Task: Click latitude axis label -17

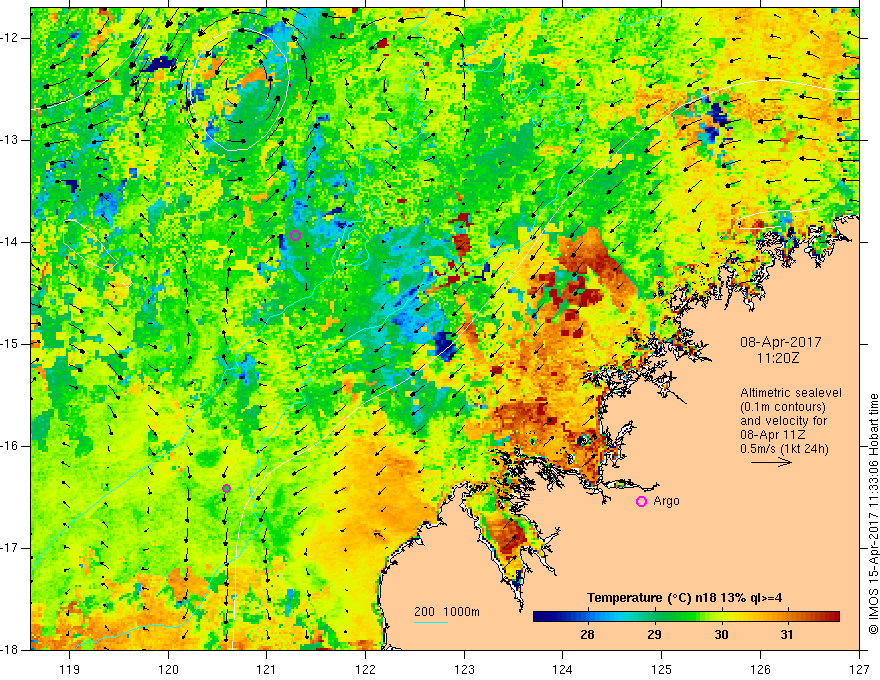Action: 10,548
